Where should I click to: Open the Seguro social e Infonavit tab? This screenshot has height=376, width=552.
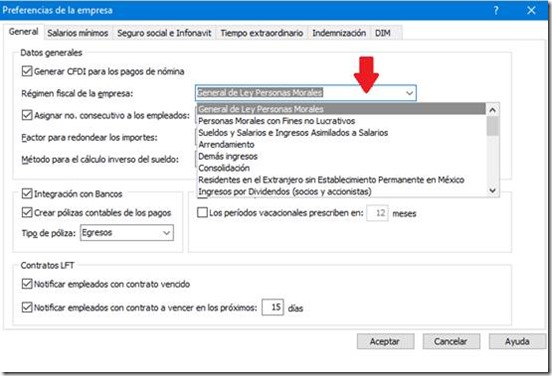click(x=164, y=33)
